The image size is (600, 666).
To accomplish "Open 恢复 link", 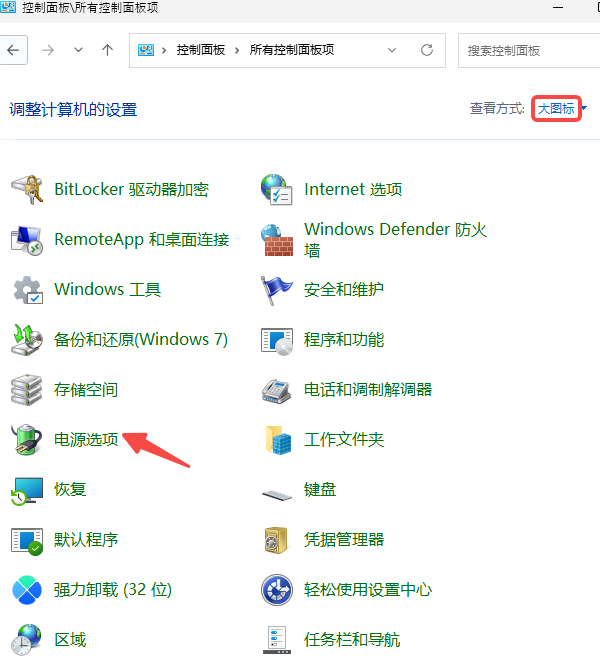I will (x=70, y=490).
